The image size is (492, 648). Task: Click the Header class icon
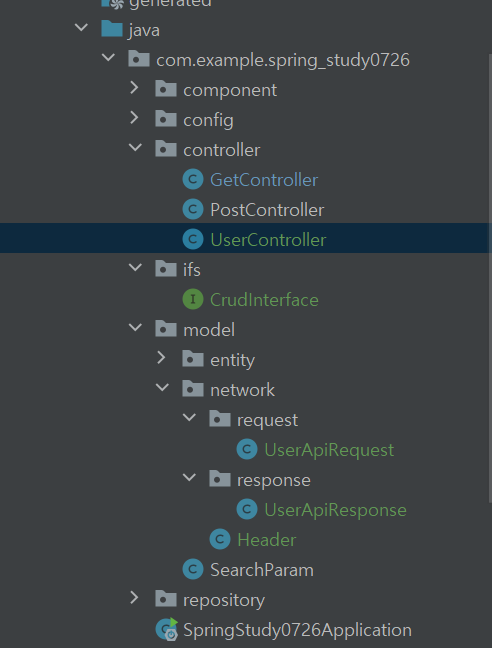pyautogui.click(x=220, y=539)
